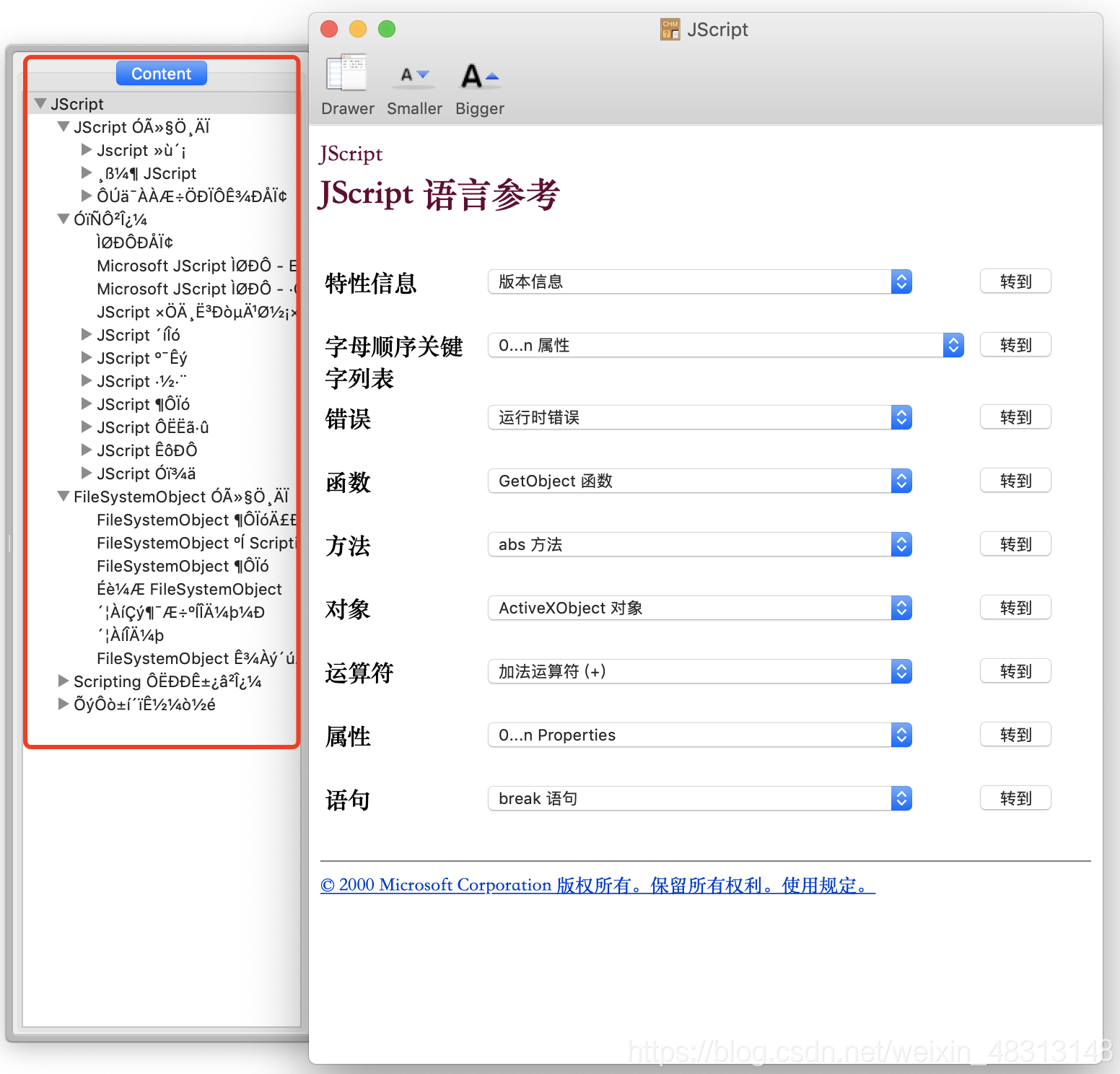Screen dimensions: 1120x1074
Task: Click 转到 button for 错误 row
Action: [x=1015, y=417]
